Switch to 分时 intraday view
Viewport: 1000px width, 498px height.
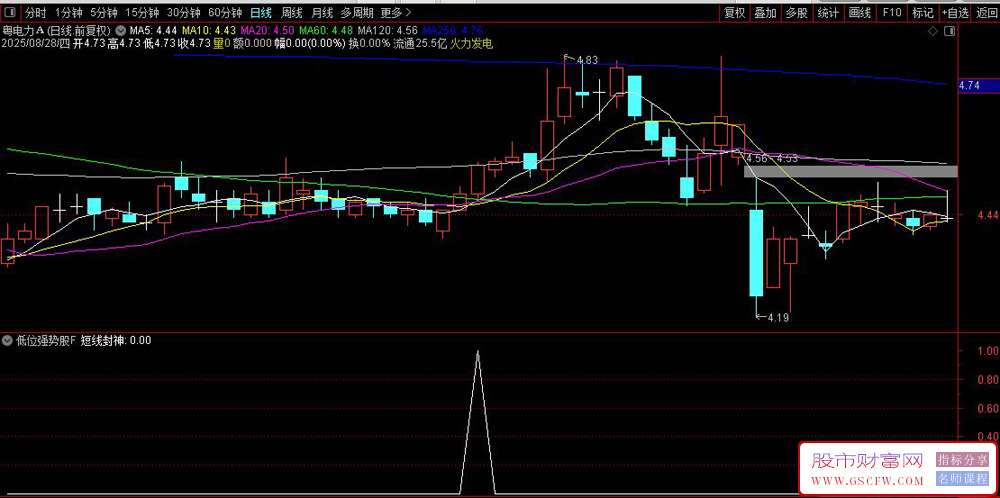[x=36, y=12]
